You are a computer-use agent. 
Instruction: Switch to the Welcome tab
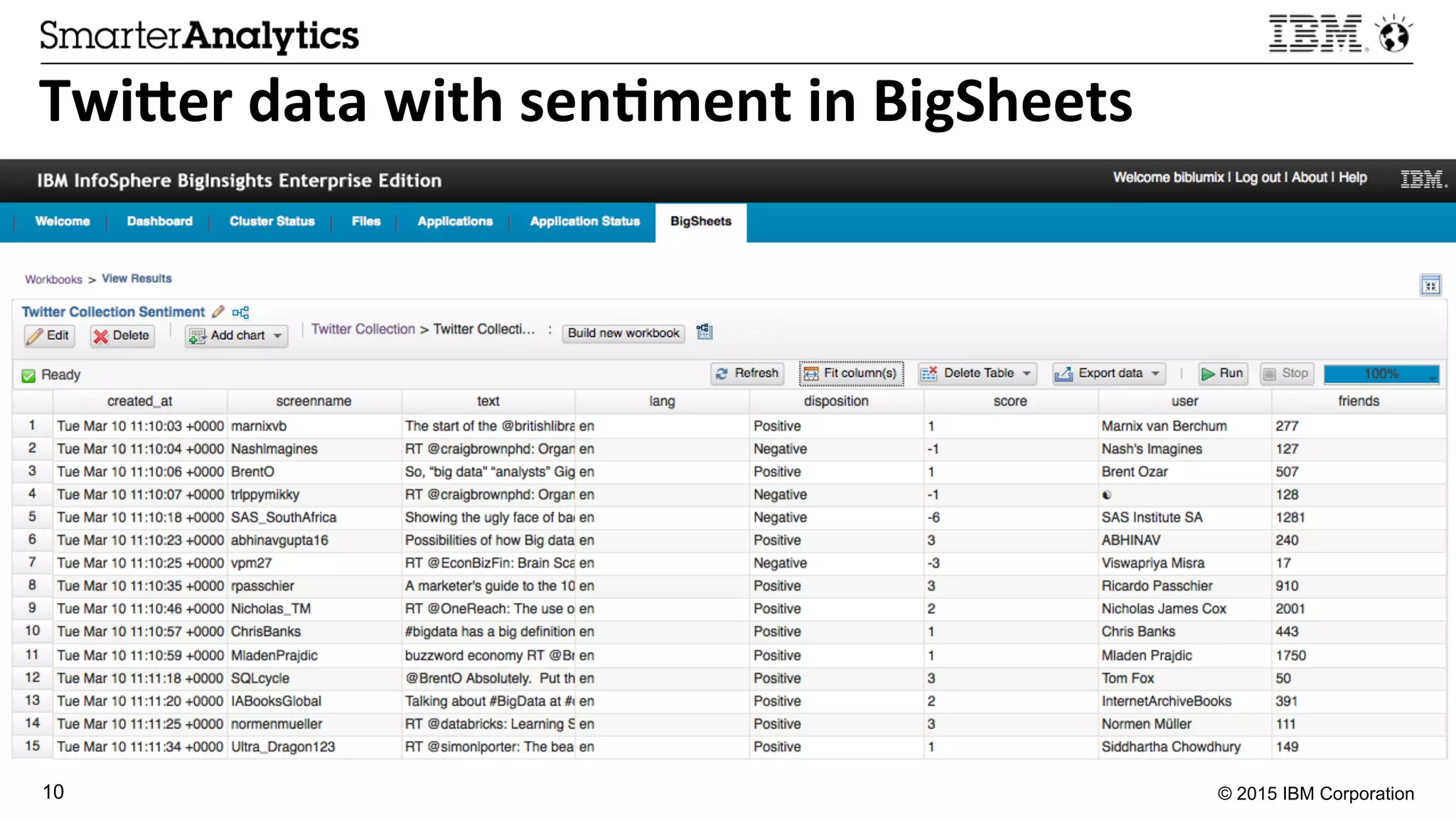click(x=63, y=221)
